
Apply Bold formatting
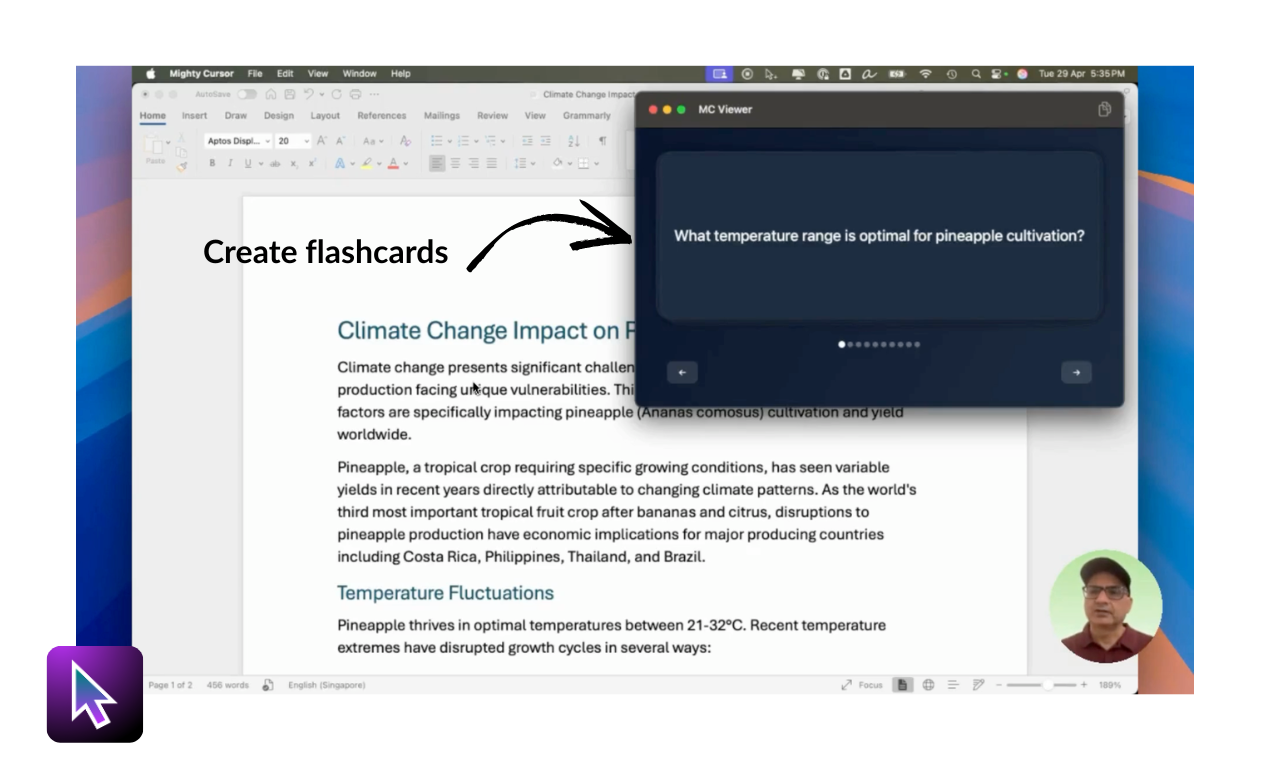coord(212,164)
